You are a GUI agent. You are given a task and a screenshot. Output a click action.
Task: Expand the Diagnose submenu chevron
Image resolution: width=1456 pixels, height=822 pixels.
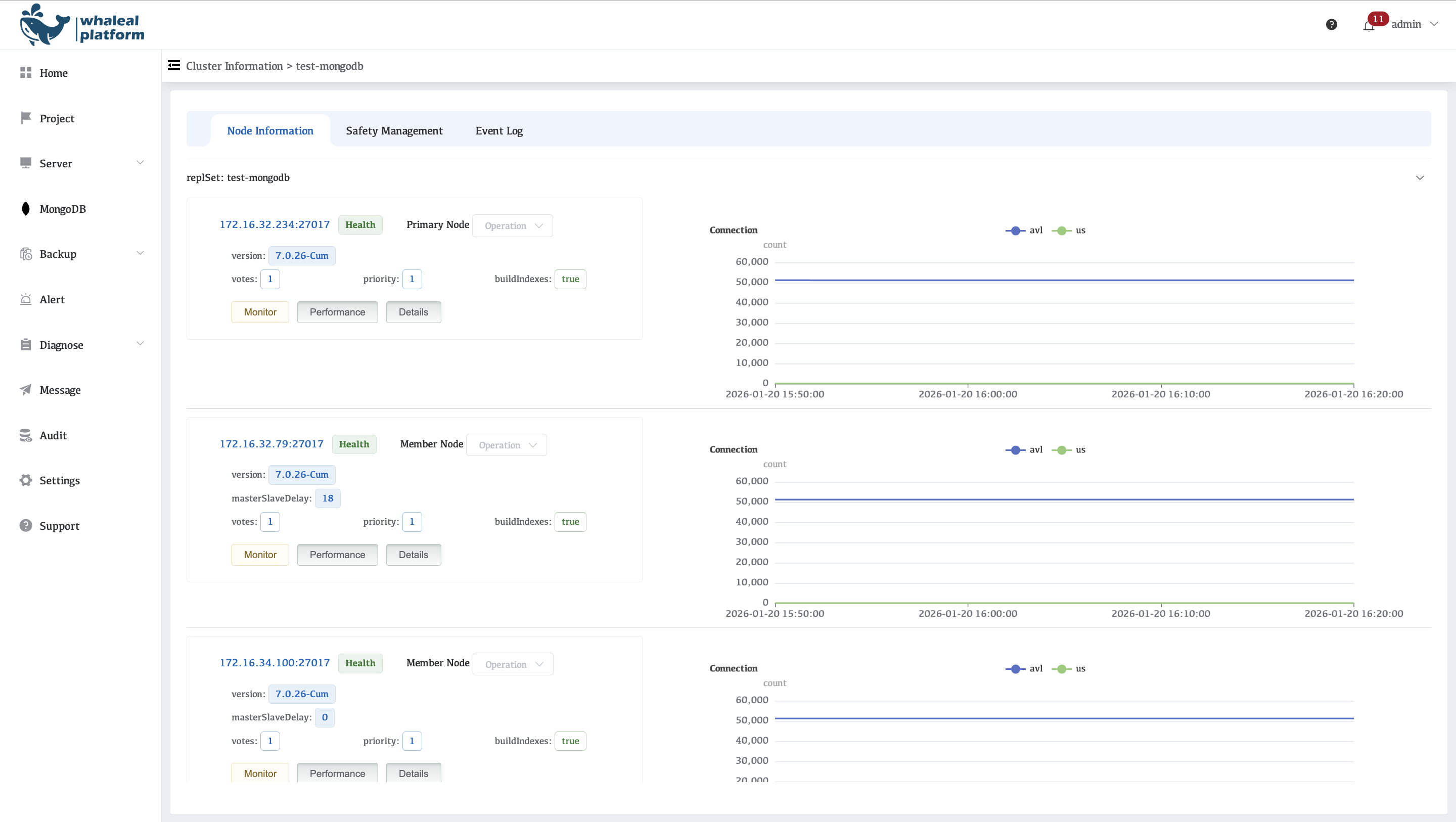pyautogui.click(x=140, y=344)
